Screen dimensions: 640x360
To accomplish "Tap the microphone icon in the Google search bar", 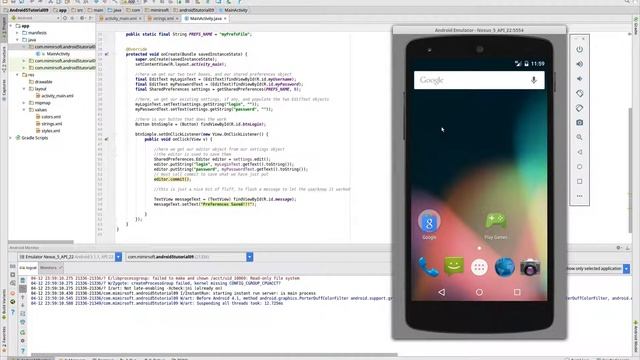I will pos(533,80).
